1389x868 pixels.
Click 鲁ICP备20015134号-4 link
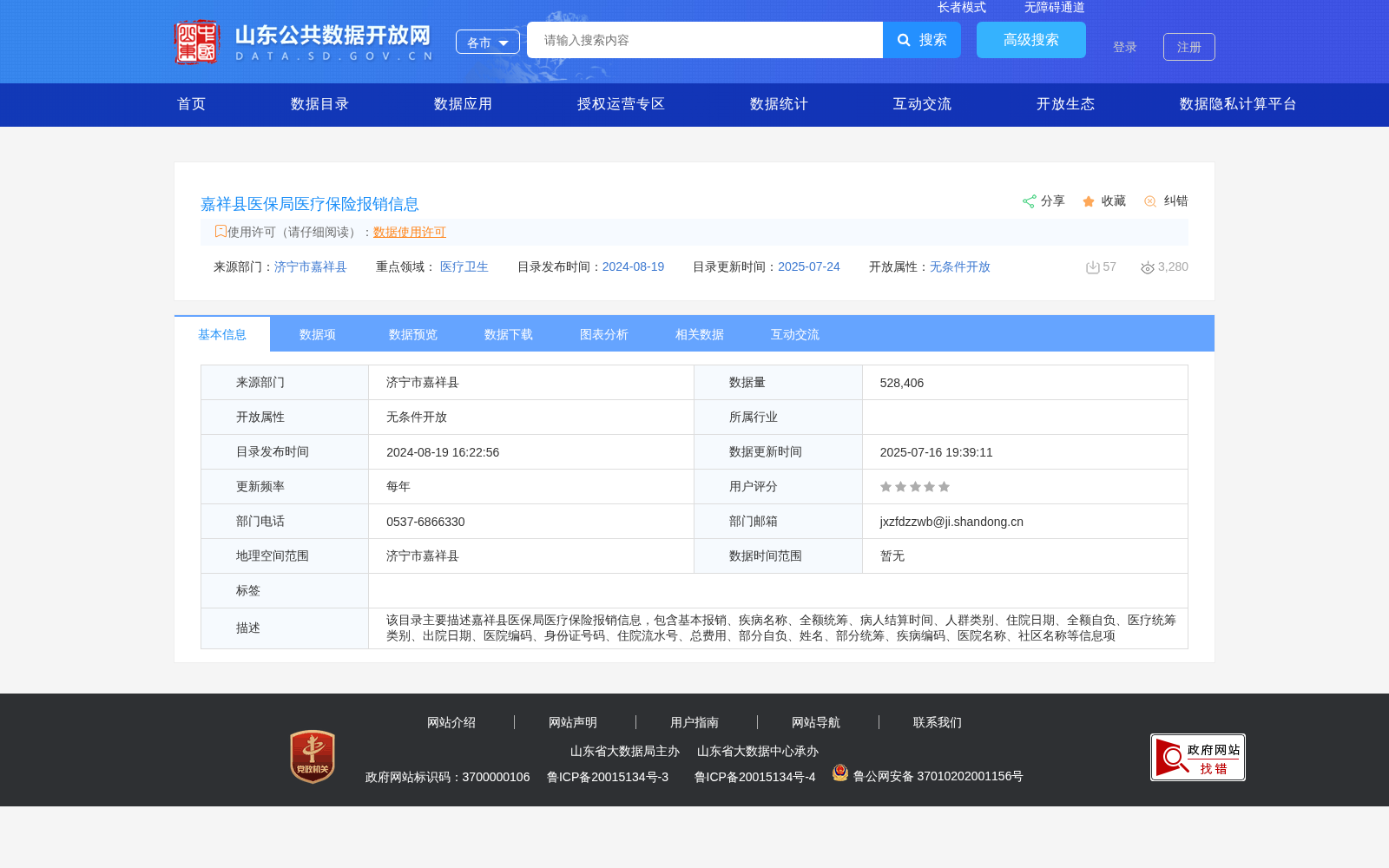tap(755, 777)
